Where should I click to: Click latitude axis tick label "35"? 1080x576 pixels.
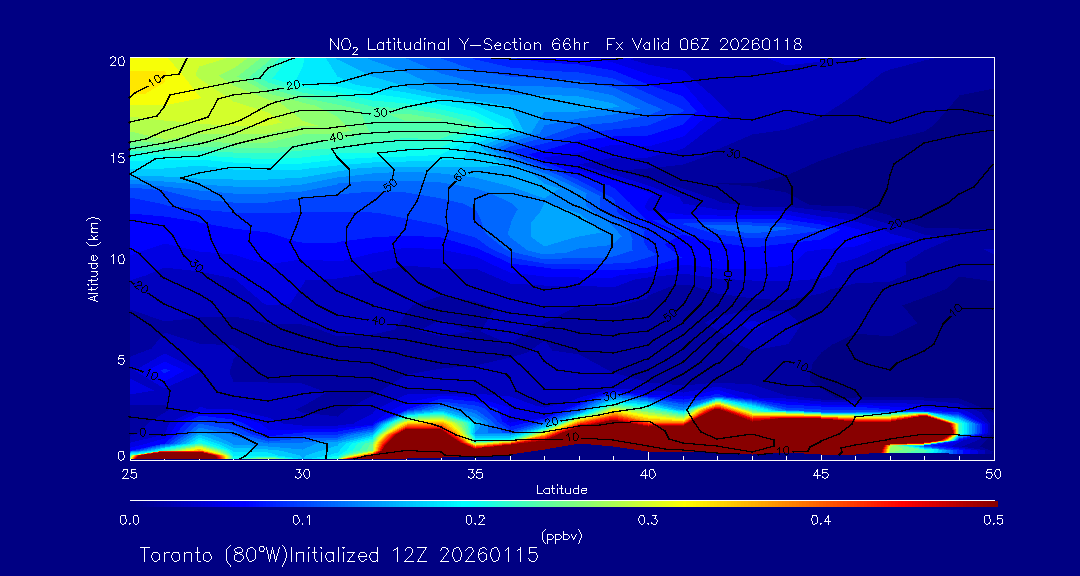coord(475,474)
